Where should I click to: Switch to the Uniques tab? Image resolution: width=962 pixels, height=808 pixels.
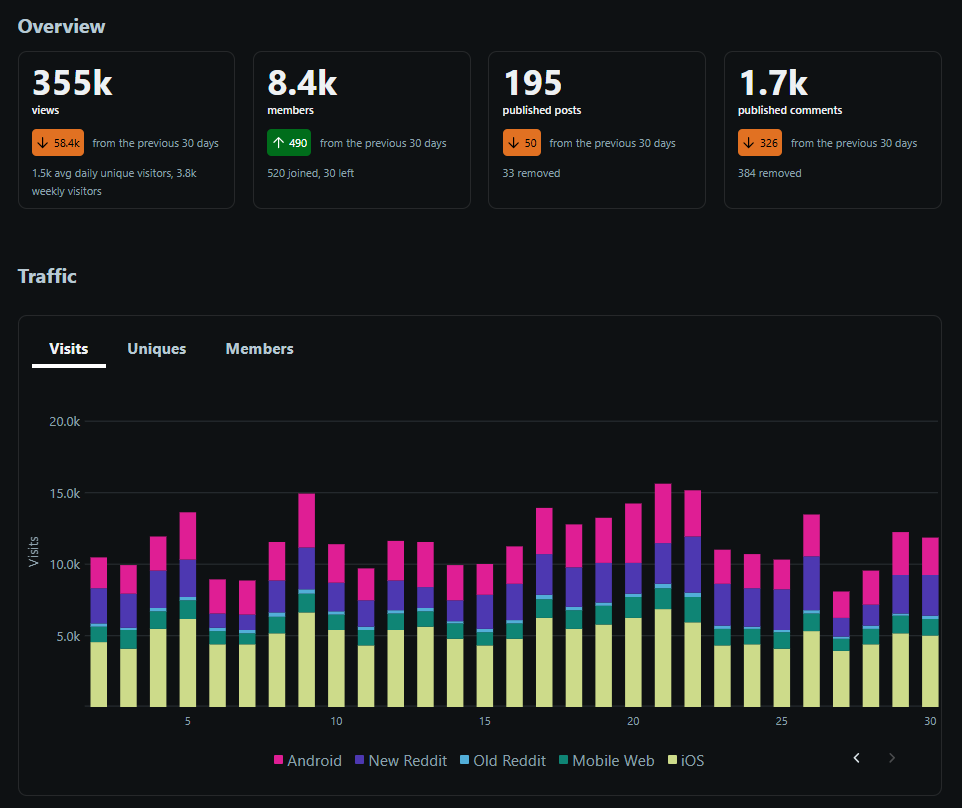click(156, 348)
